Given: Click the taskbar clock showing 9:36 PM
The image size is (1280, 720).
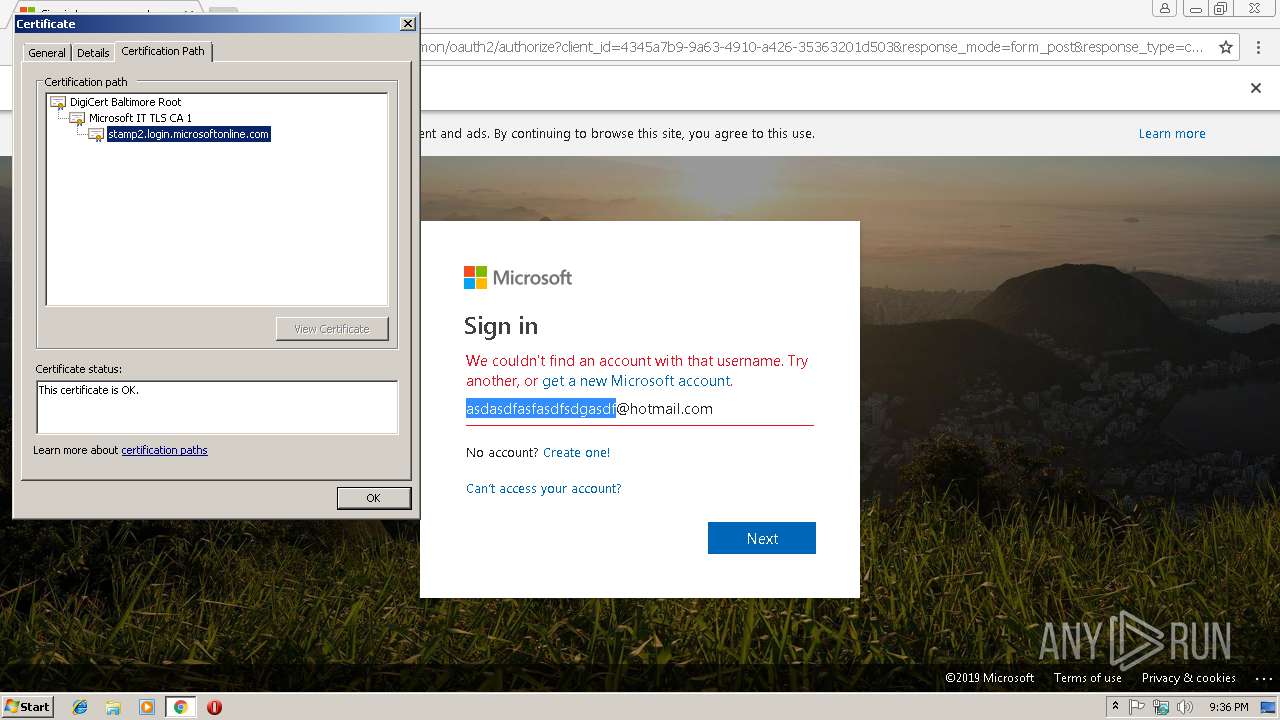Looking at the screenshot, I should (1229, 707).
